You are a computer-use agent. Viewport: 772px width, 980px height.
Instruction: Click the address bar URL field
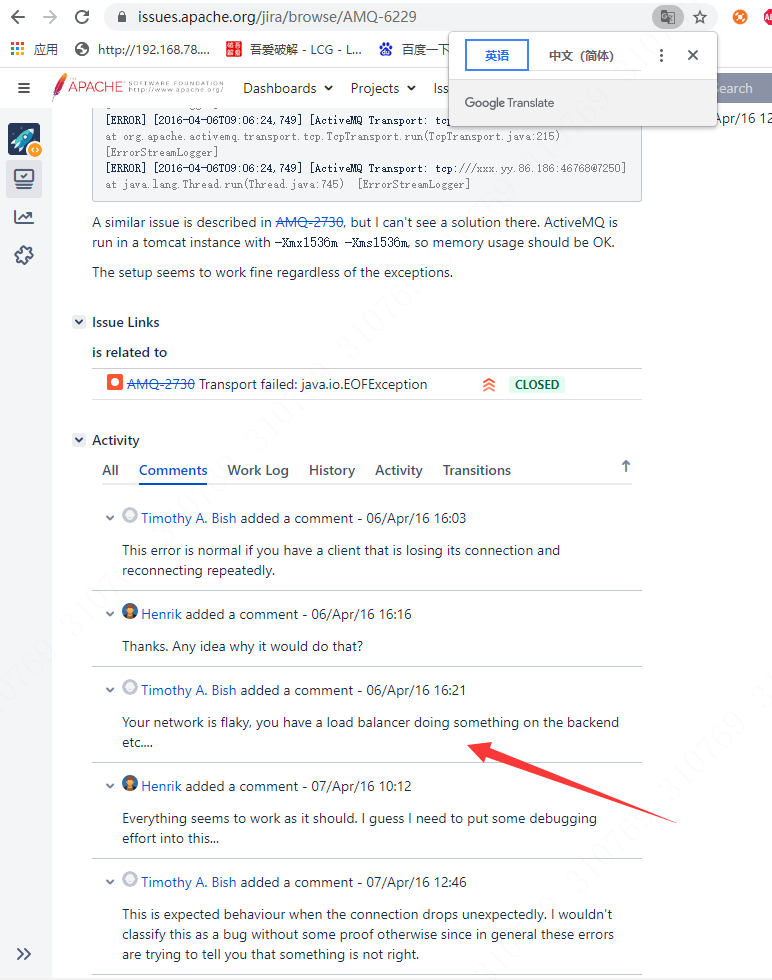375,17
